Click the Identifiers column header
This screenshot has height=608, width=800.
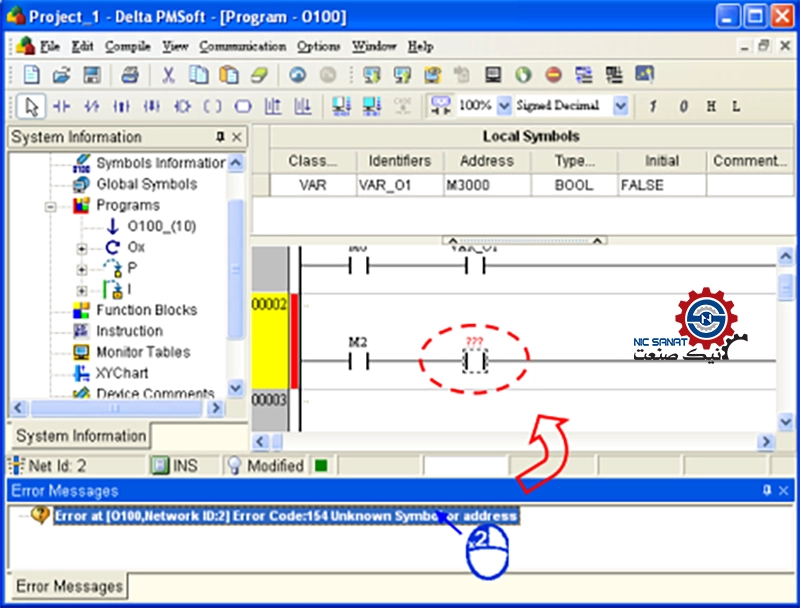pyautogui.click(x=399, y=161)
